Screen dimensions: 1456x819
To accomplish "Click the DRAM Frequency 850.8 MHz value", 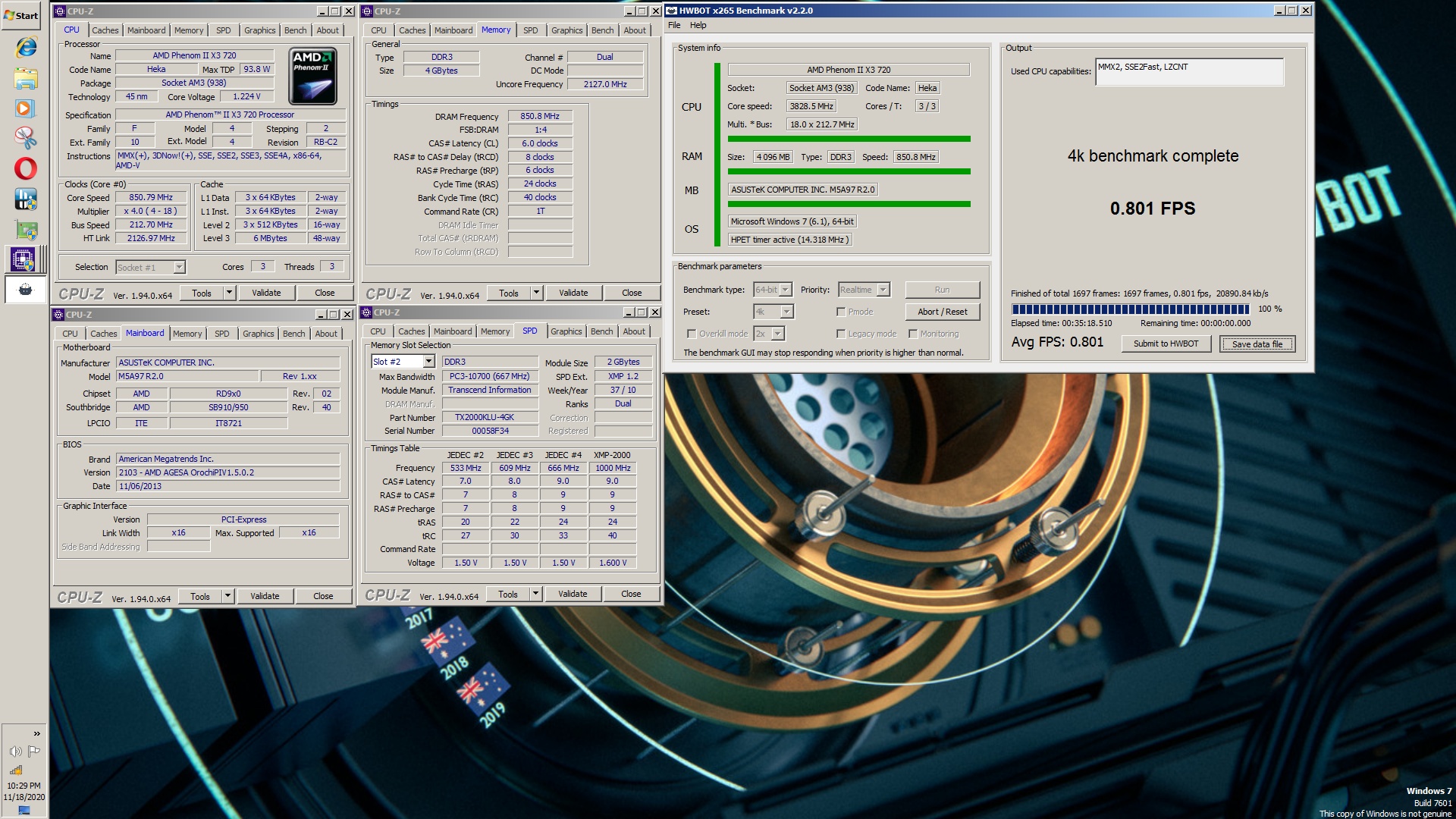I will (x=540, y=116).
